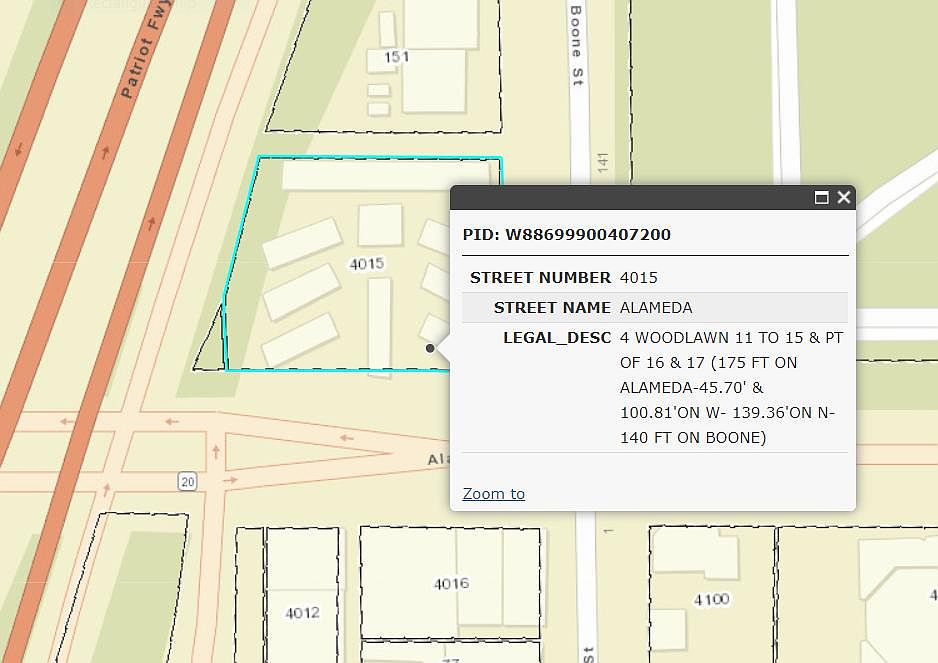
Task: Click the Zoom to link
Action: [494, 494]
